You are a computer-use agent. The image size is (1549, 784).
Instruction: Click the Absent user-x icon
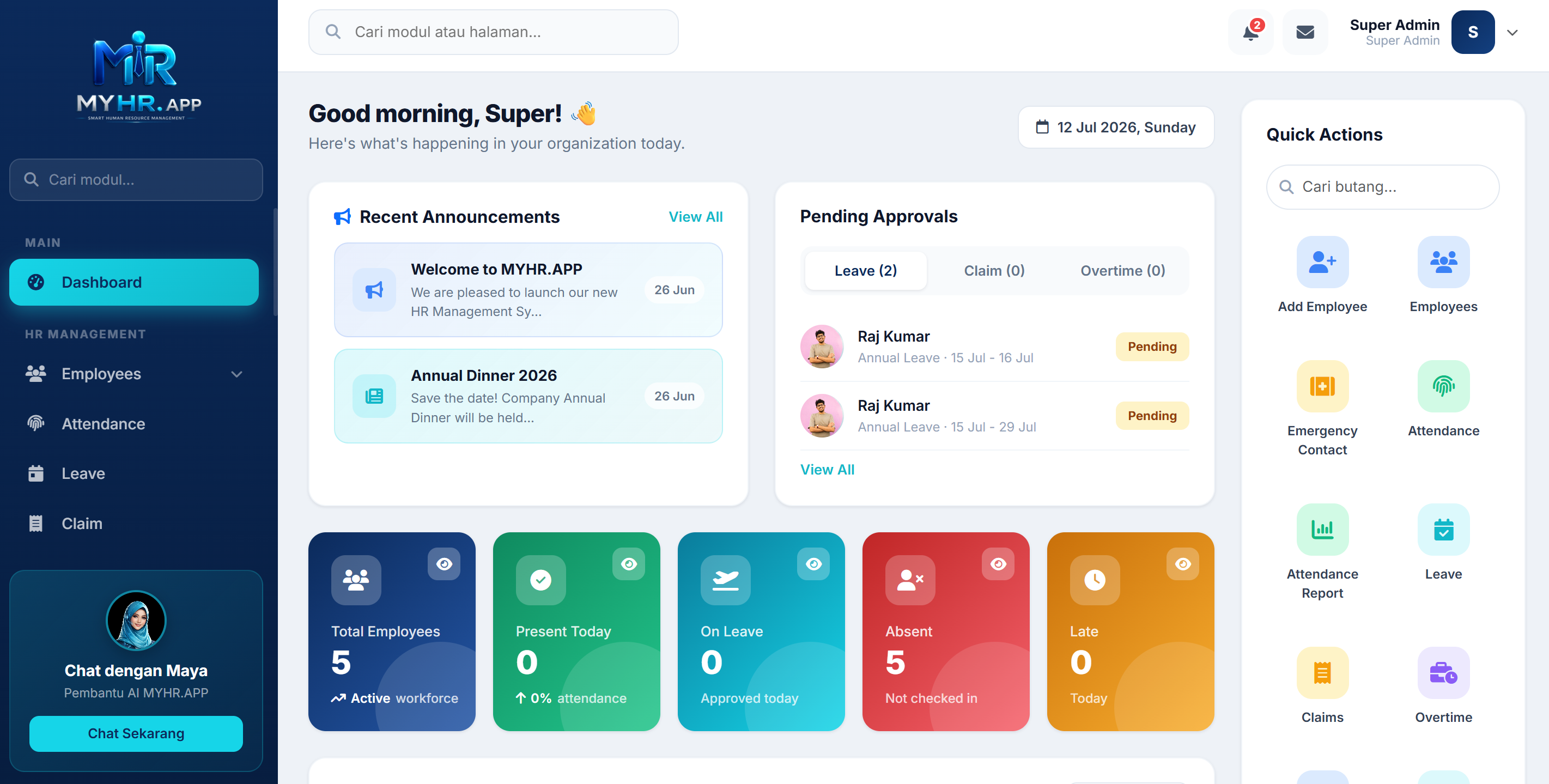tap(910, 580)
